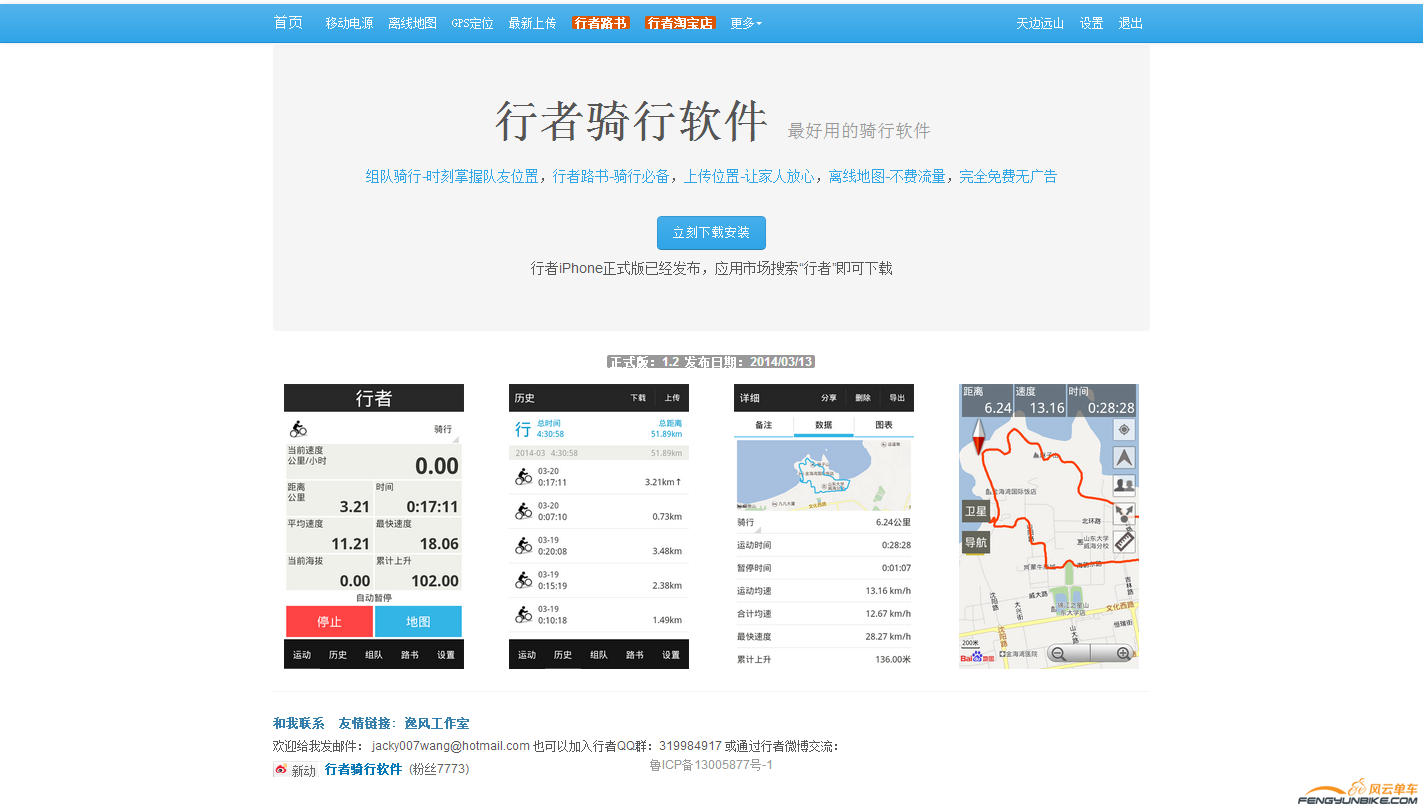This screenshot has height=809, width=1423.
Task: Open the highlighted 行者路书 nav item
Action: coord(601,23)
